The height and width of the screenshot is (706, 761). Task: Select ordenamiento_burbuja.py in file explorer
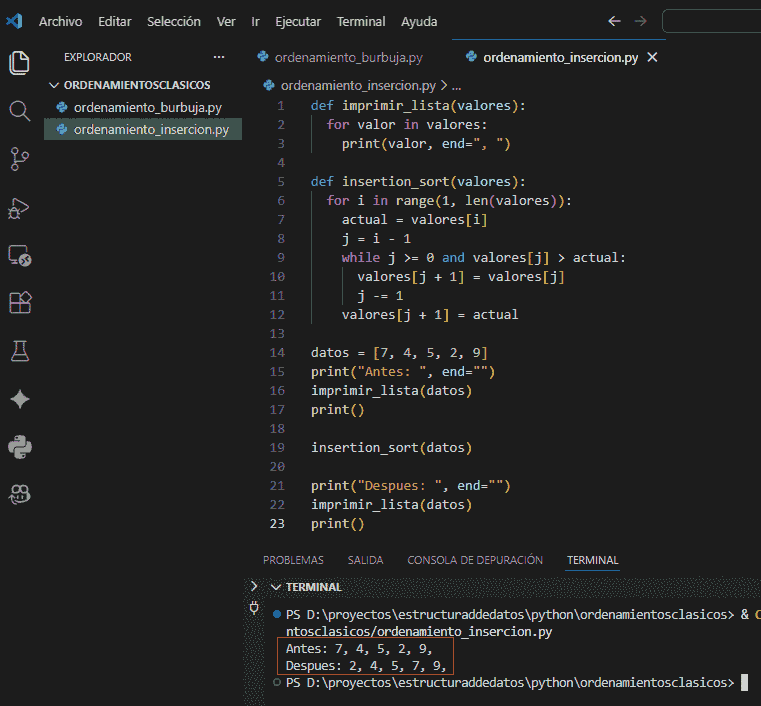[x=147, y=107]
